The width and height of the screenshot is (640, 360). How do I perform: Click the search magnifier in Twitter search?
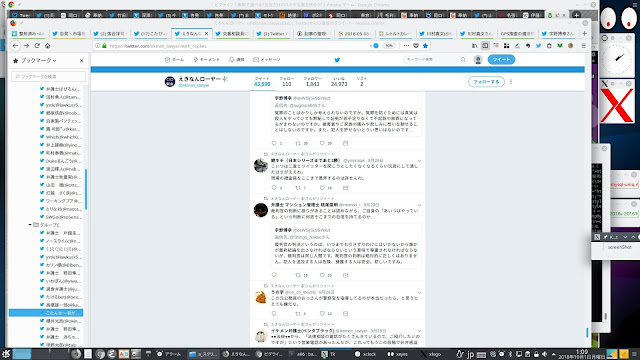coord(463,60)
